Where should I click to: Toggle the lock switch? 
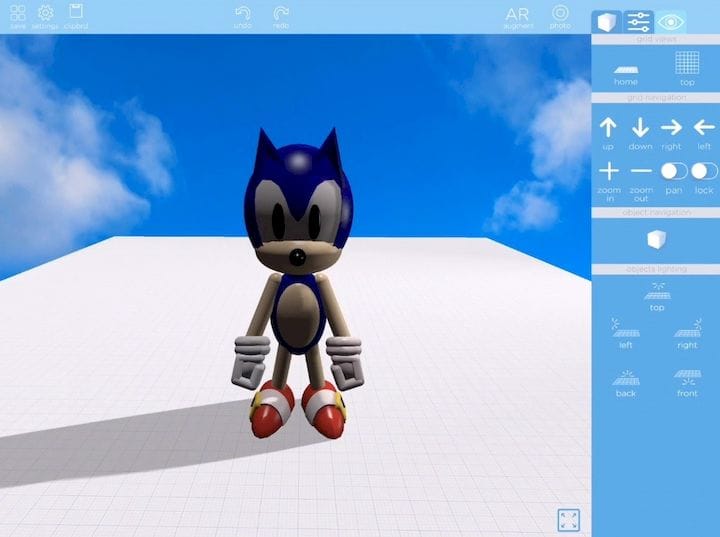[704, 171]
